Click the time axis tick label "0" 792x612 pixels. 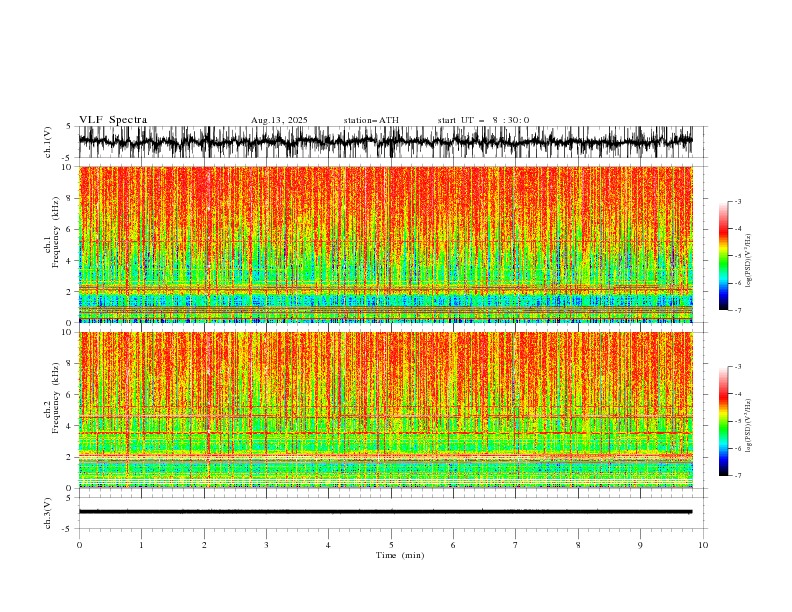click(79, 545)
